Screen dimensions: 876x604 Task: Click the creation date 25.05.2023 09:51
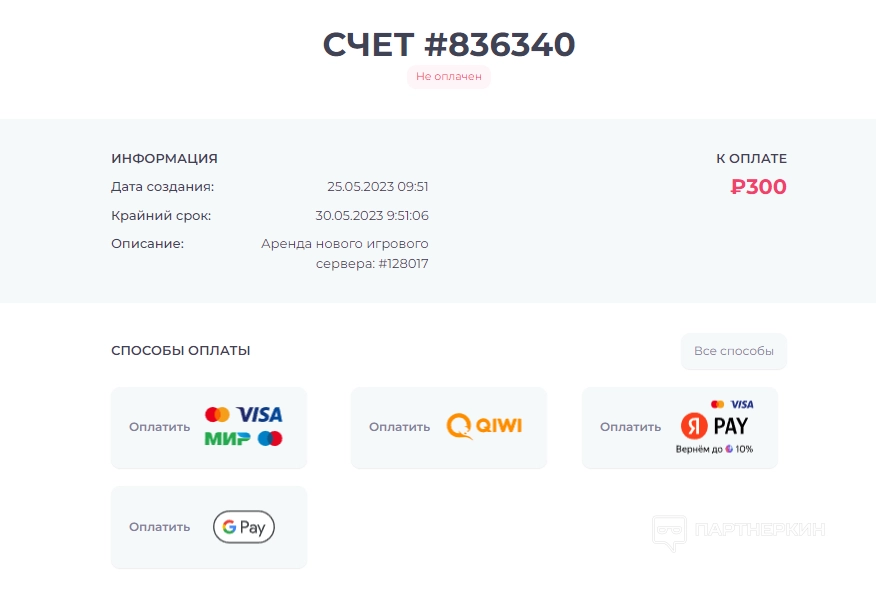378,187
